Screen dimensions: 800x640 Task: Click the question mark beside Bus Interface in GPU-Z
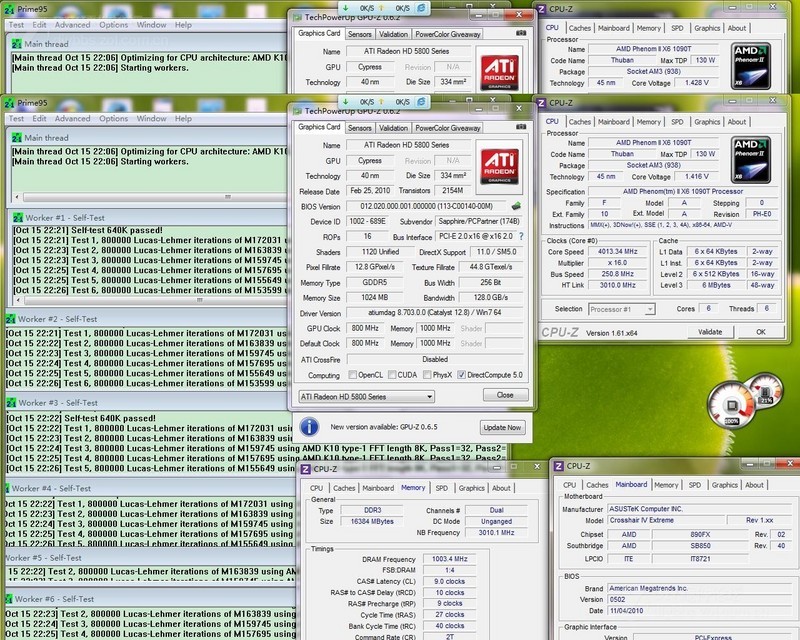[x=521, y=236]
